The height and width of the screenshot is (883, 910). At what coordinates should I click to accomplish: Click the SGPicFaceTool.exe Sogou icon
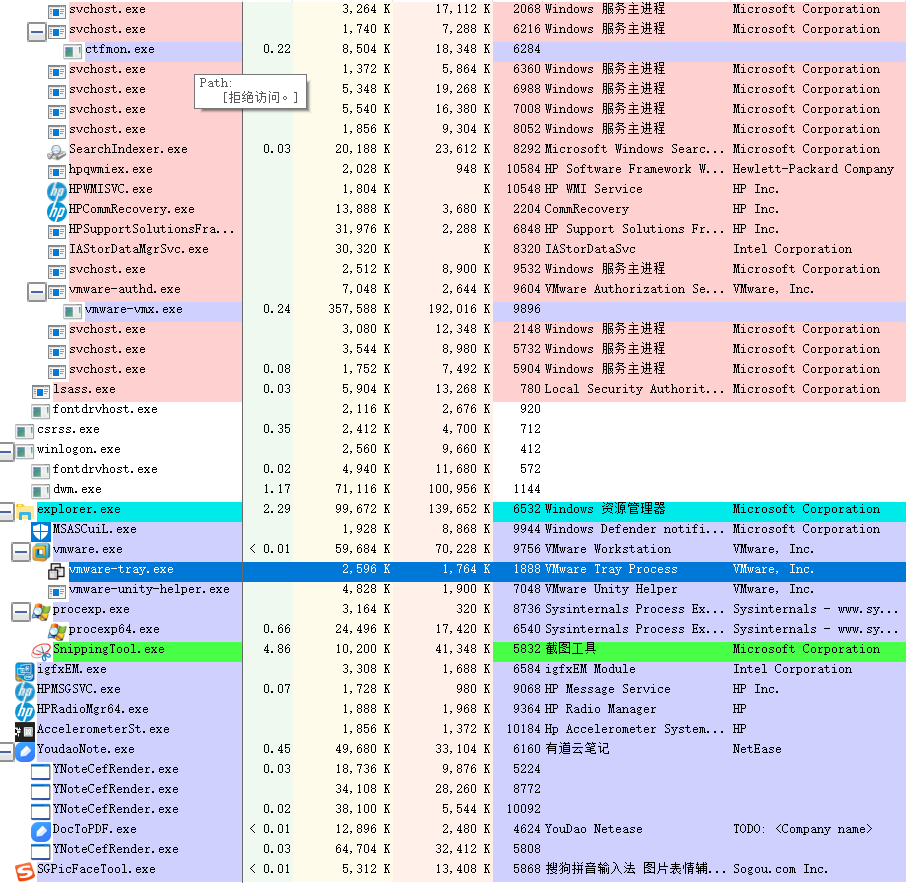click(24, 871)
